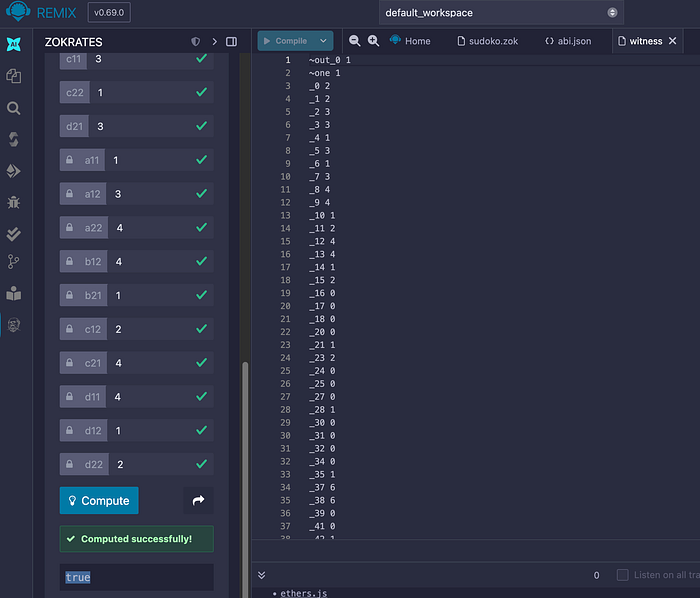Click ethers.js entry in terminal
Image resolution: width=700 pixels, height=598 pixels.
click(x=304, y=593)
